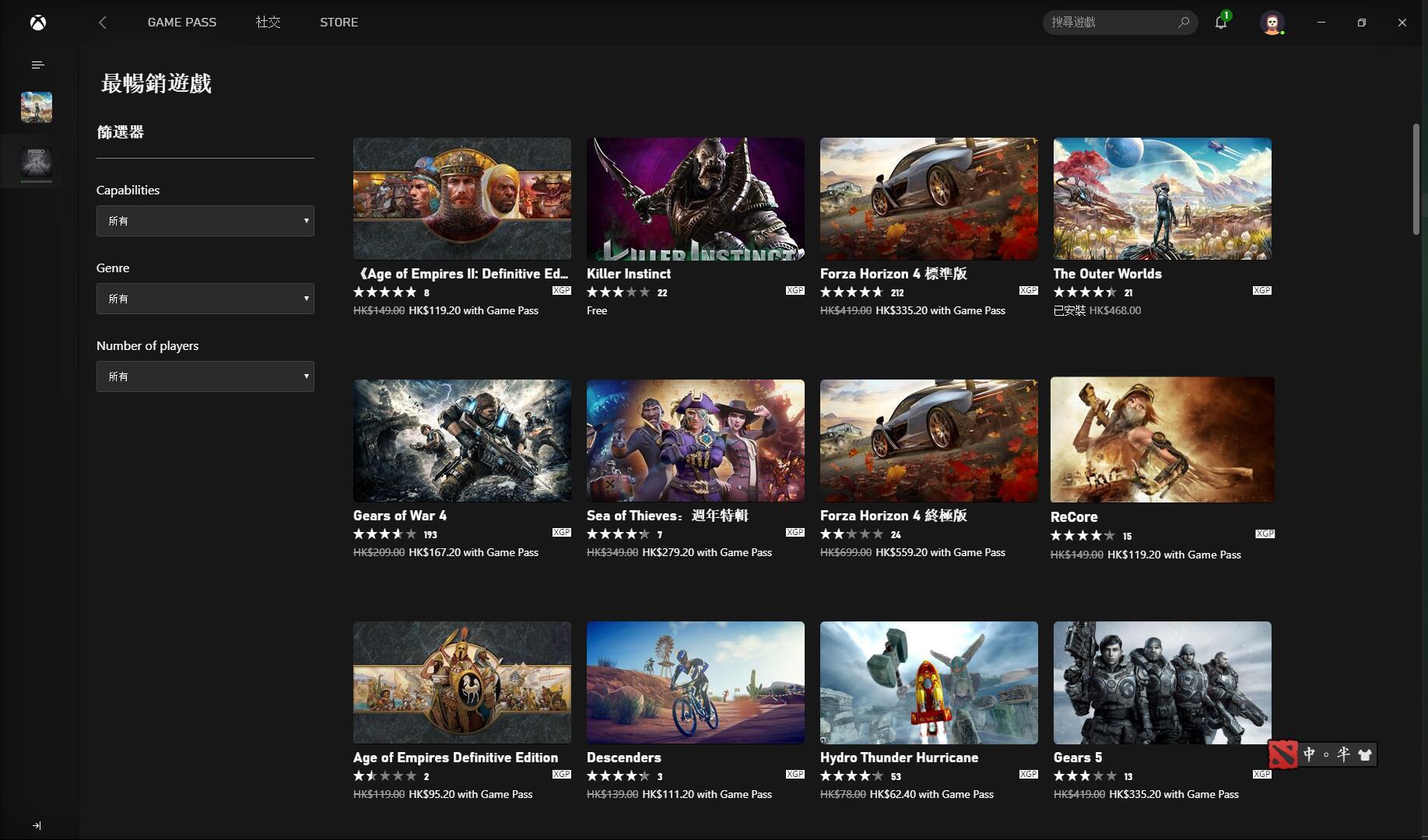Open the Gears of War 4 thumbnail

[462, 441]
